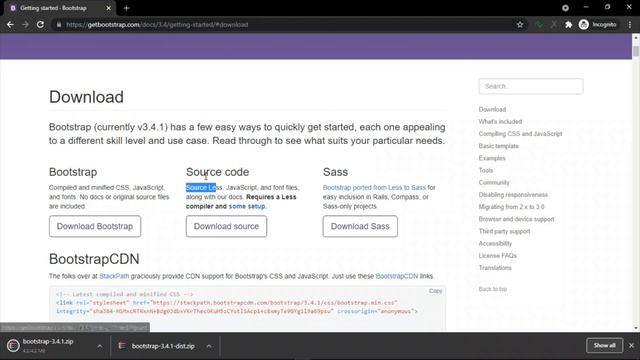Go to Examples in the sidebar
This screenshot has width=640, height=360.
tap(492, 158)
